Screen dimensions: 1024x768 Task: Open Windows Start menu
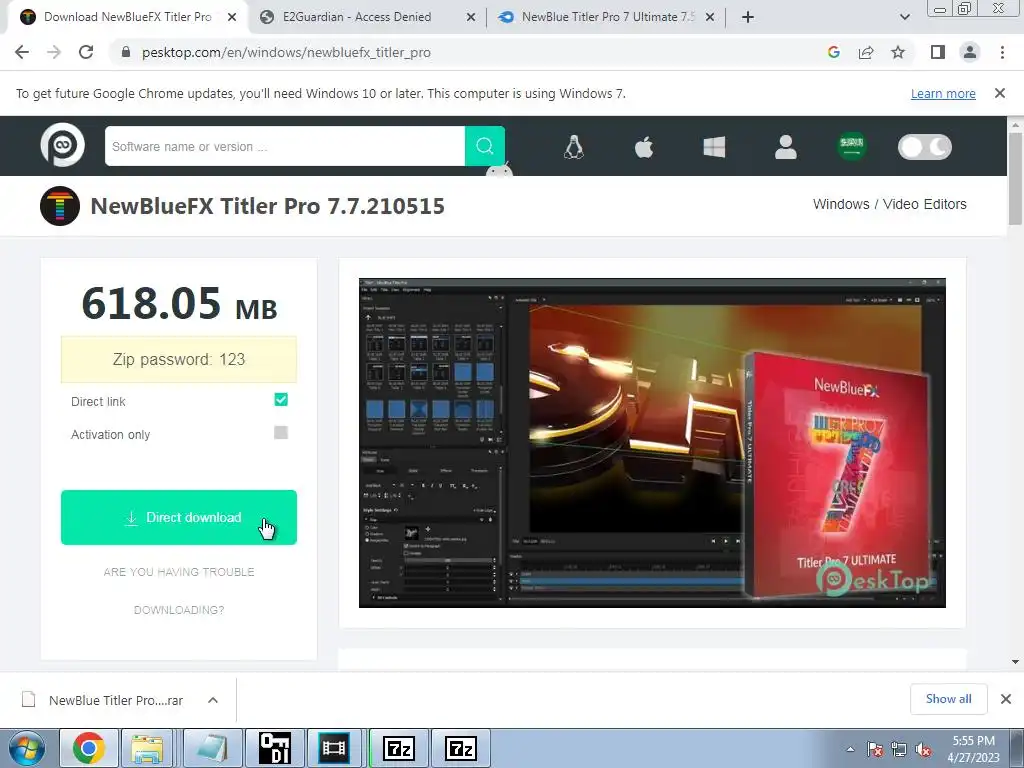27,748
